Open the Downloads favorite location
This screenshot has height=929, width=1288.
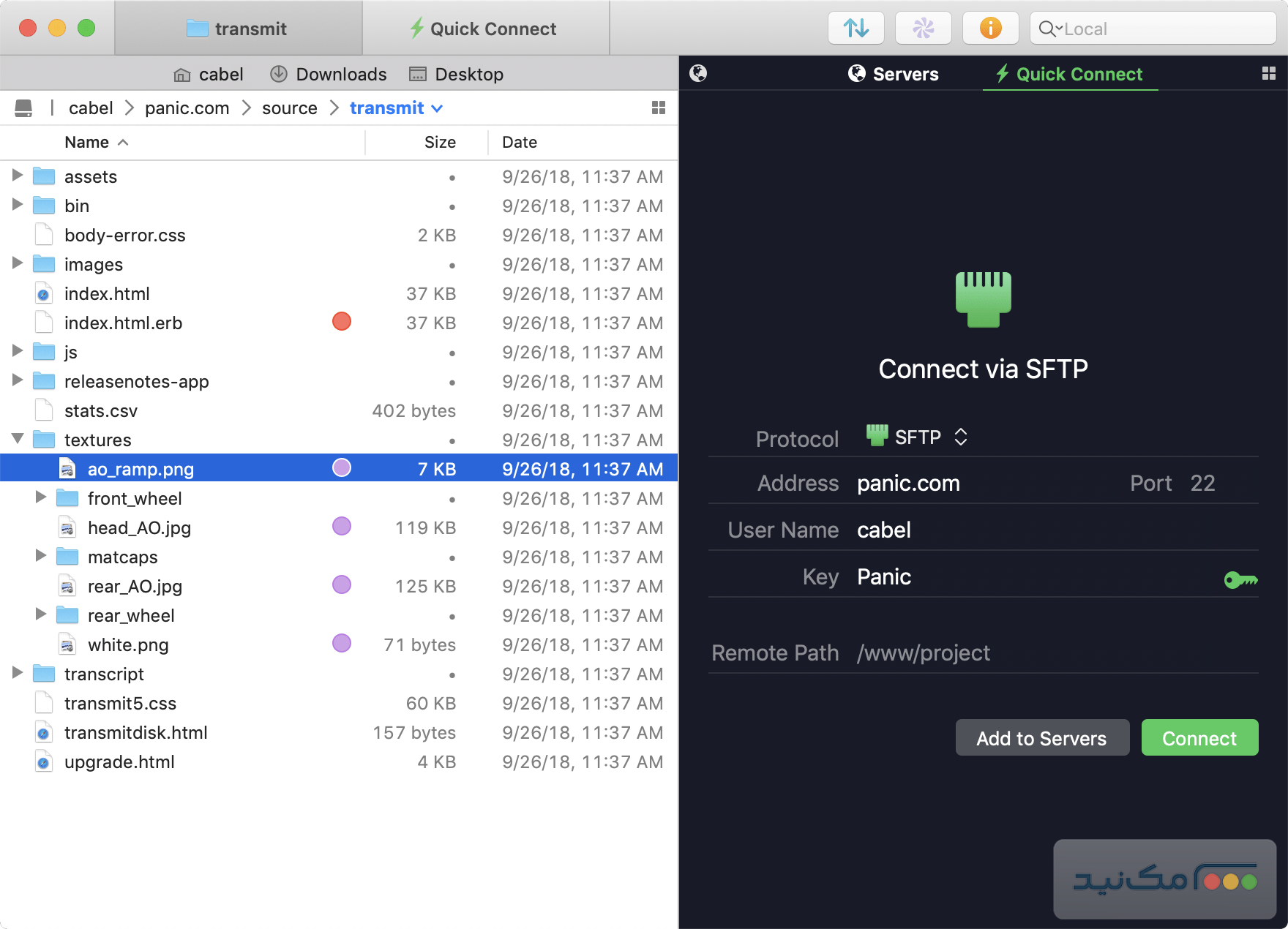pyautogui.click(x=329, y=74)
